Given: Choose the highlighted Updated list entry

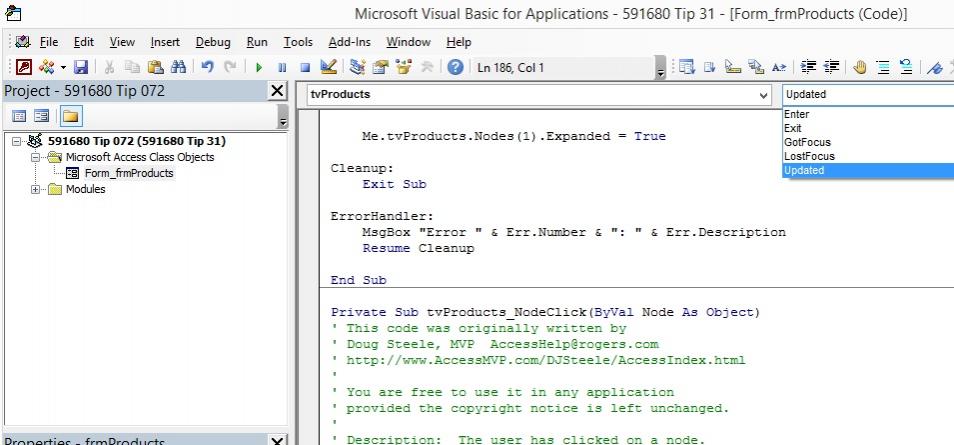Looking at the screenshot, I should 868,170.
